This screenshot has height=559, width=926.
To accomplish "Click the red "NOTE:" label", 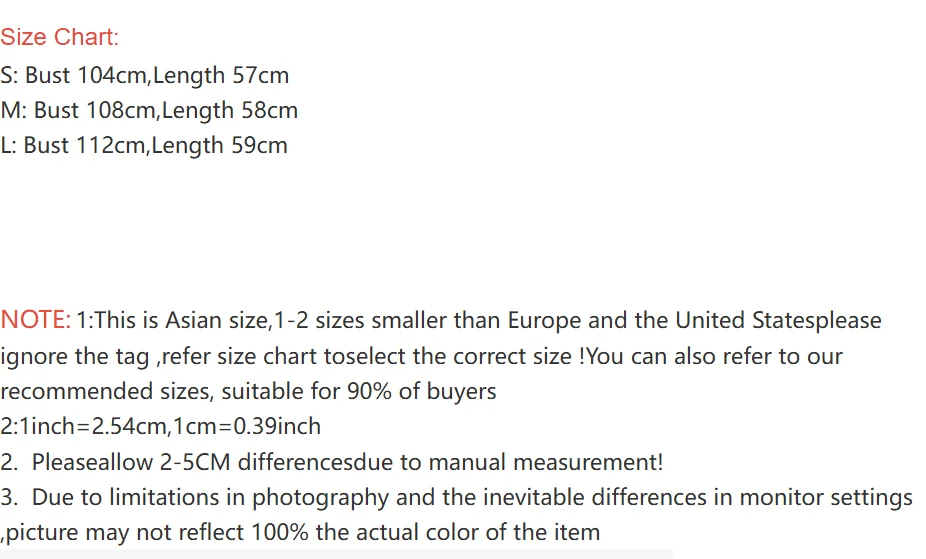I will point(35,321).
